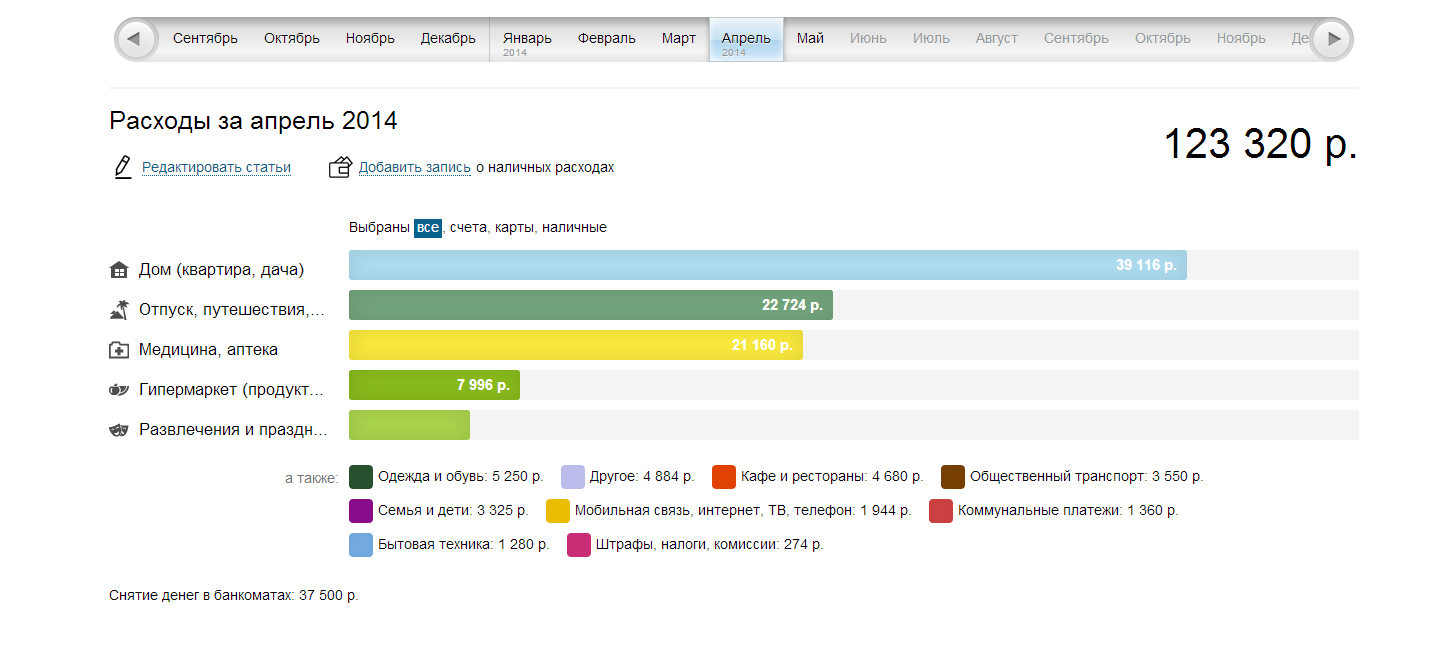Switch to Ноябрь month tab before Декабрь
Screen dimensions: 1456x645
pos(370,39)
